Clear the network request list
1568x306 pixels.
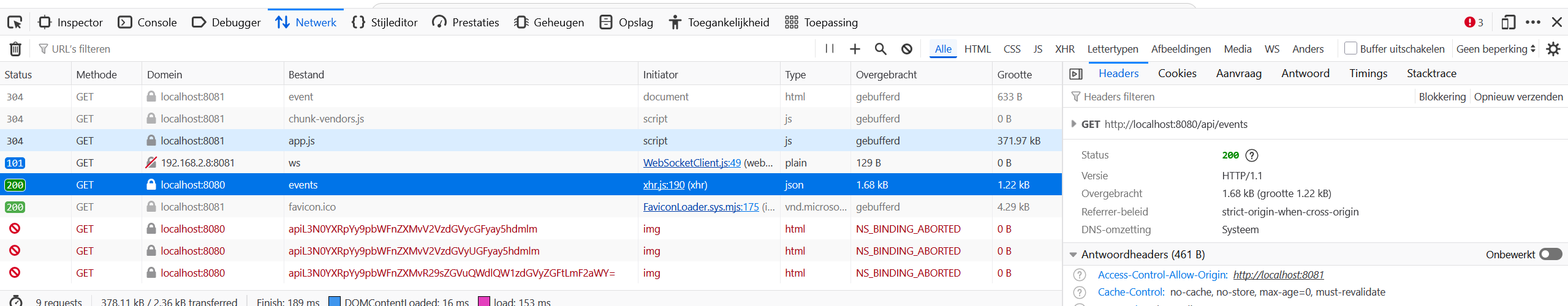coord(15,49)
